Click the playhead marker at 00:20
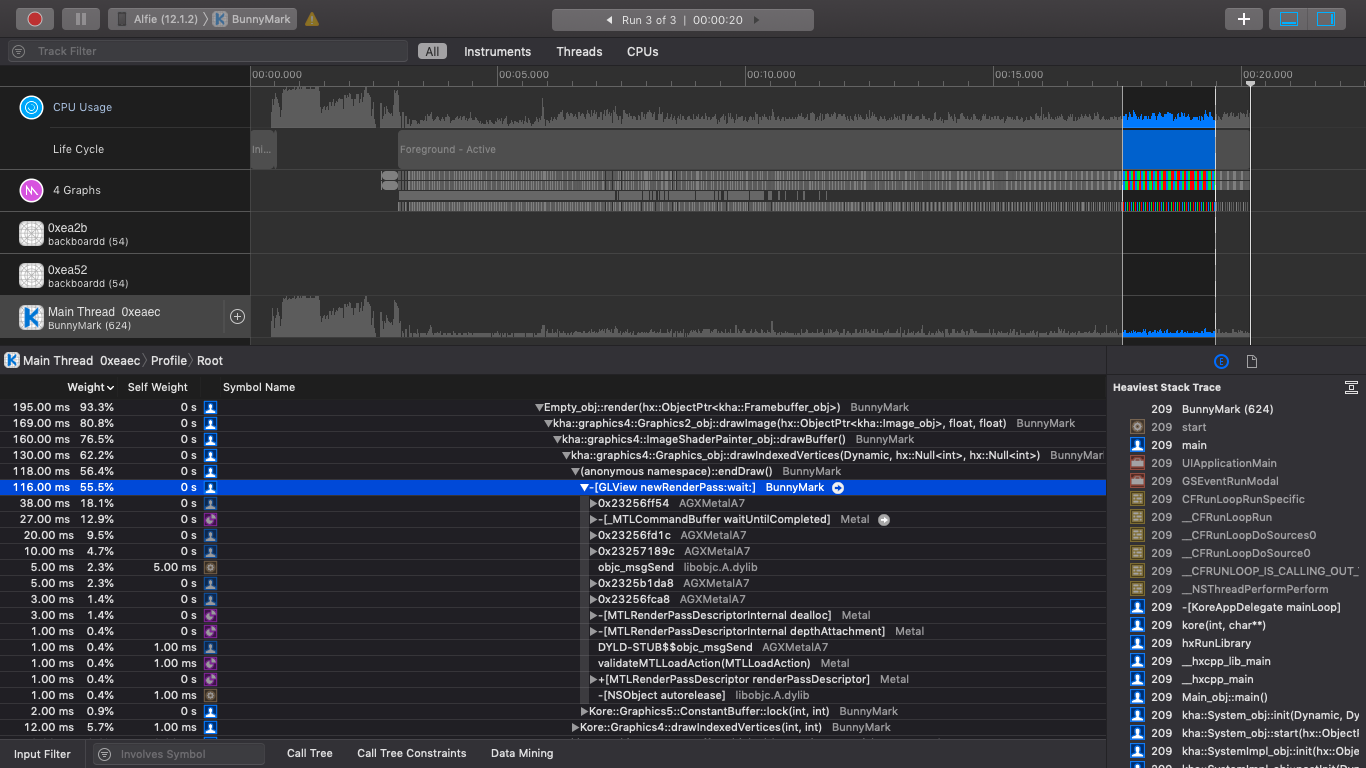The width and height of the screenshot is (1366, 768). click(1250, 84)
